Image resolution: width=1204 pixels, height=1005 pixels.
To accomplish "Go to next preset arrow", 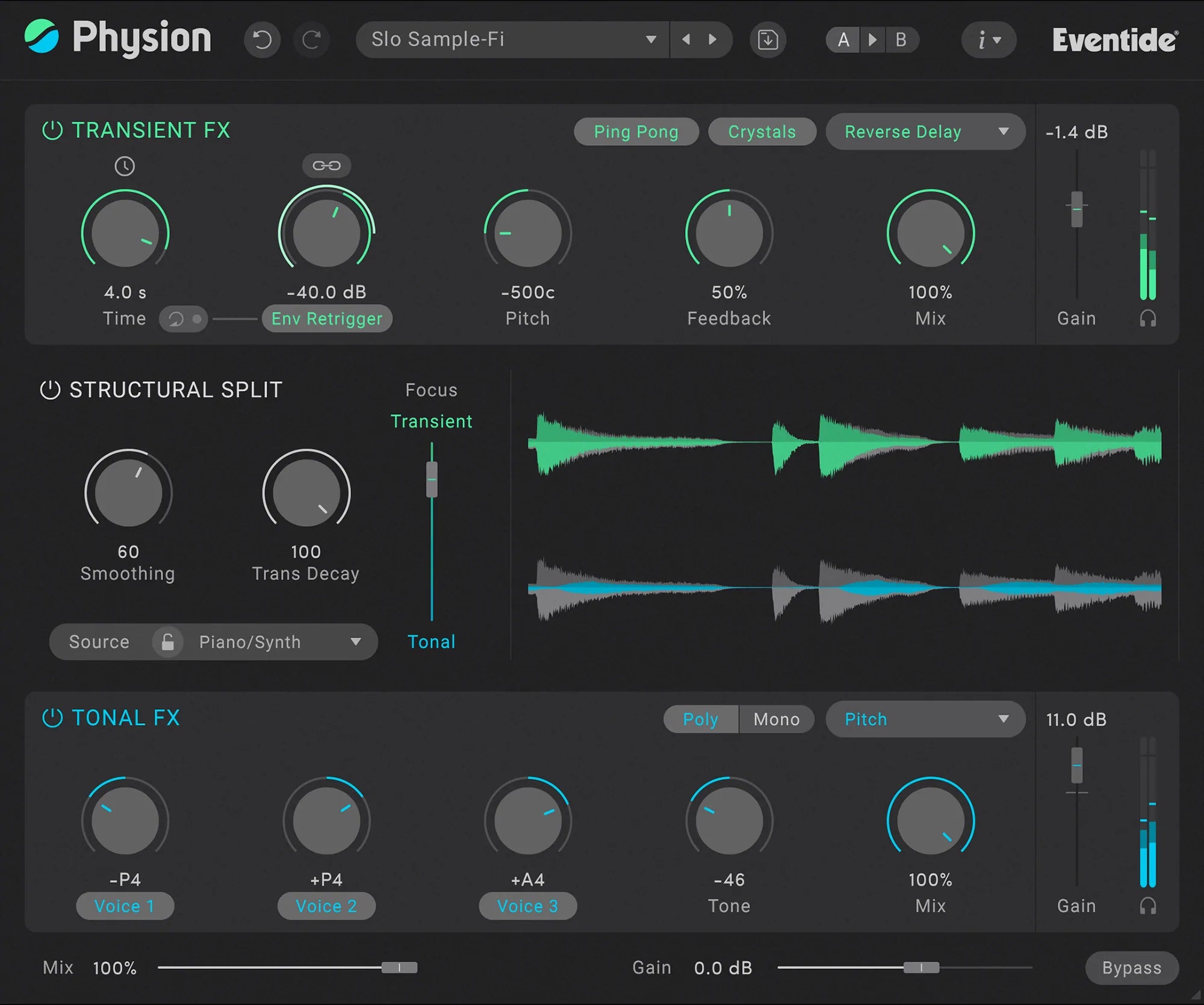I will click(713, 40).
